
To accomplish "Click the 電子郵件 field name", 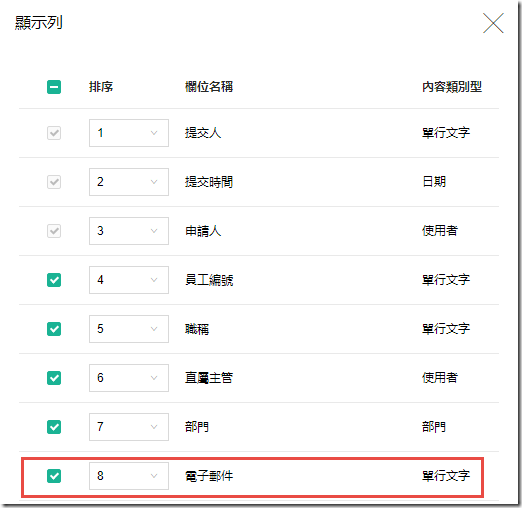I will point(209,476).
